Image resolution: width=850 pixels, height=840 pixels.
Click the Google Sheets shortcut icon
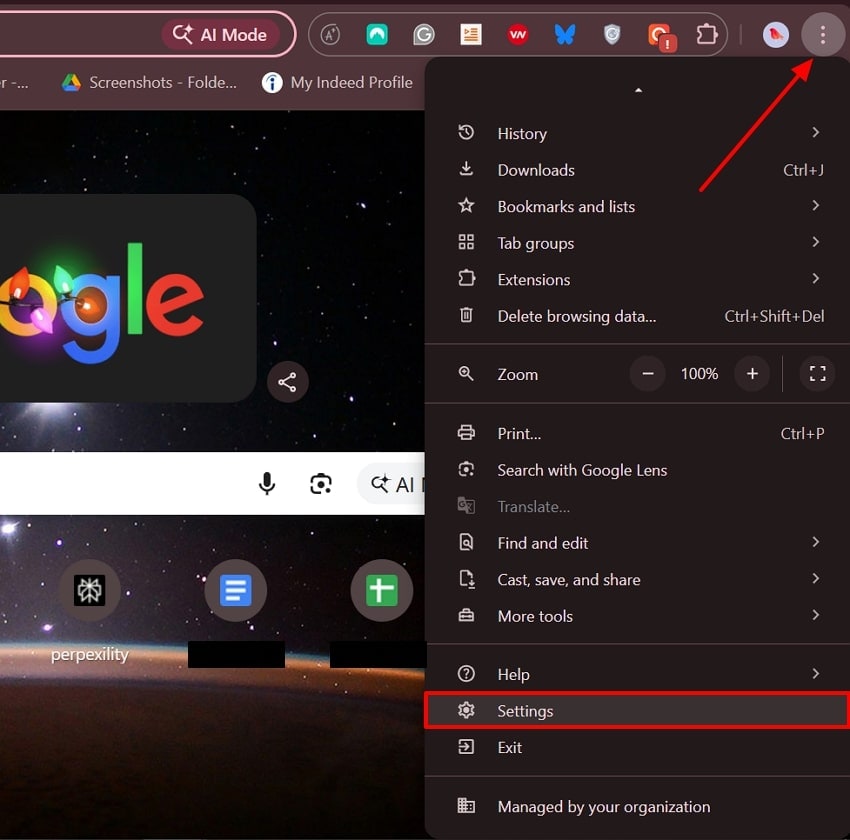[x=381, y=590]
